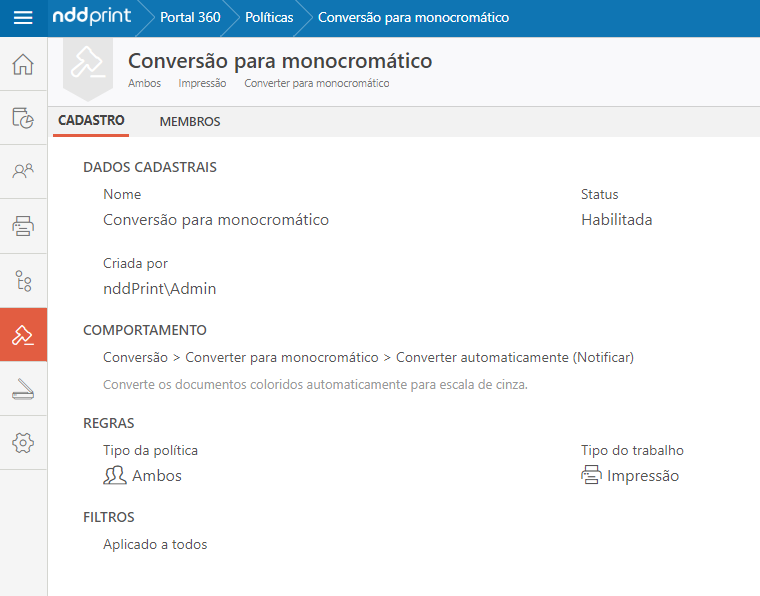Select the highlighted Policies gavel icon

click(x=23, y=335)
